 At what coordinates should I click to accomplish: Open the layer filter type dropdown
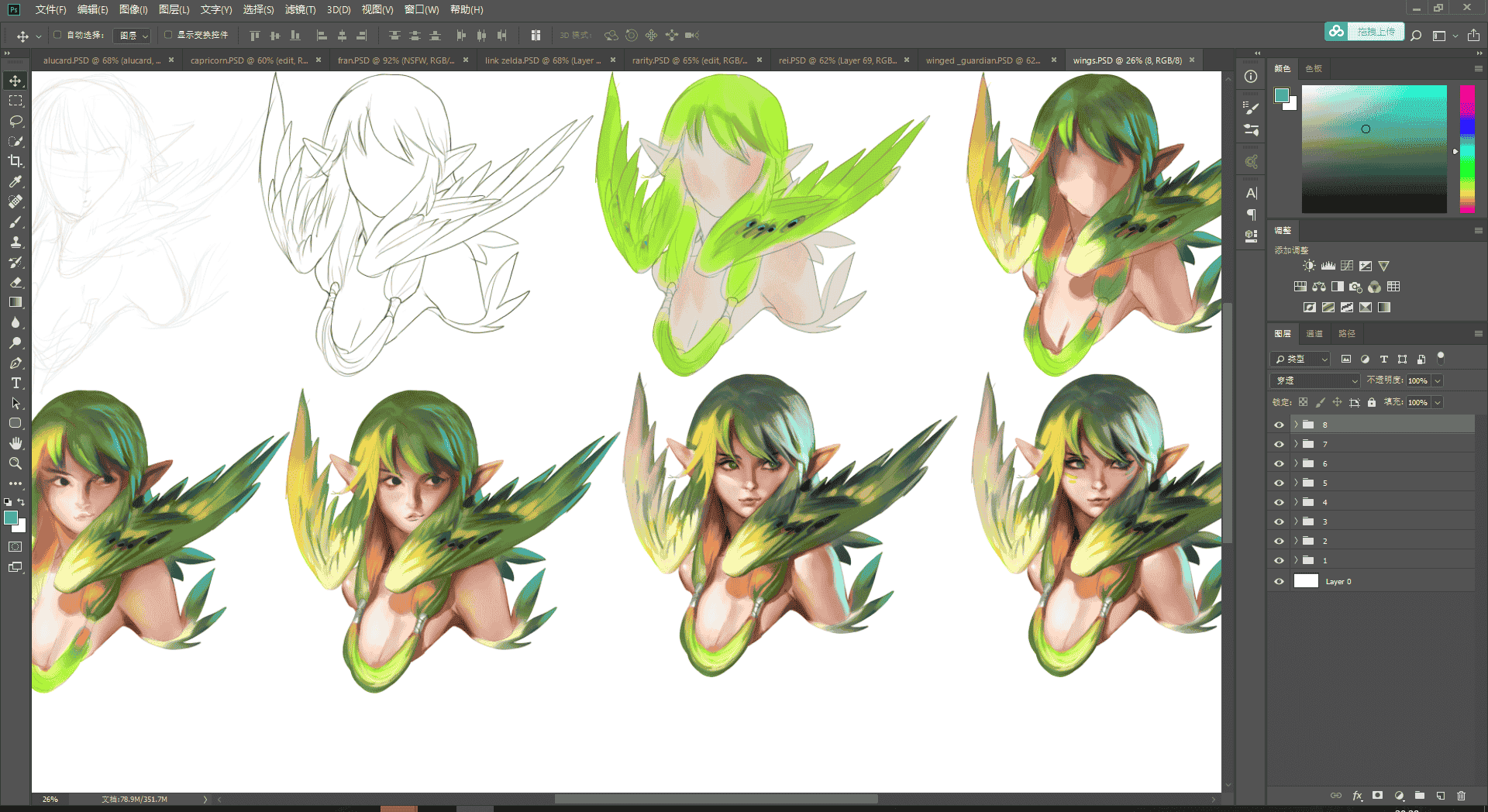[1300, 359]
